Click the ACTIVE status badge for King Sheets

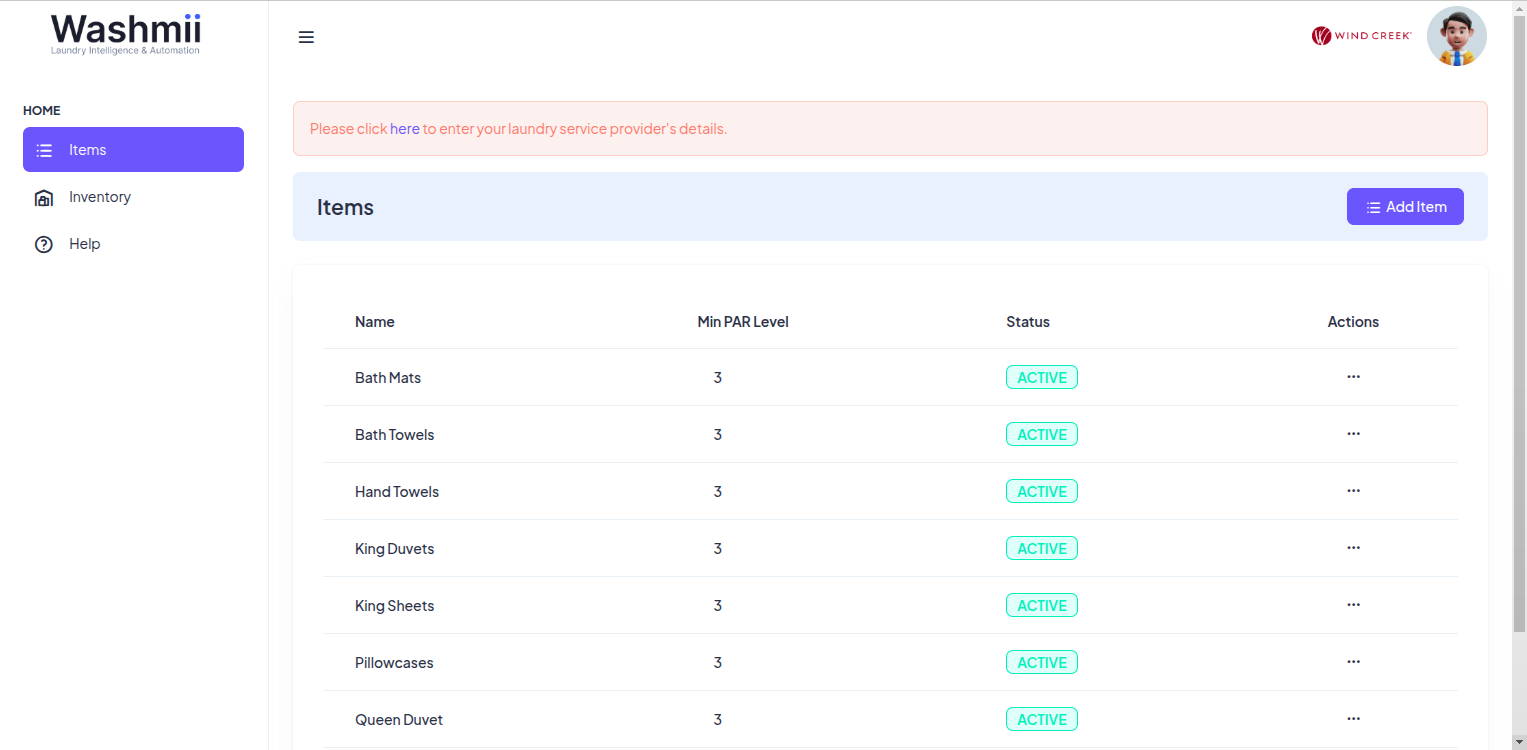point(1041,606)
